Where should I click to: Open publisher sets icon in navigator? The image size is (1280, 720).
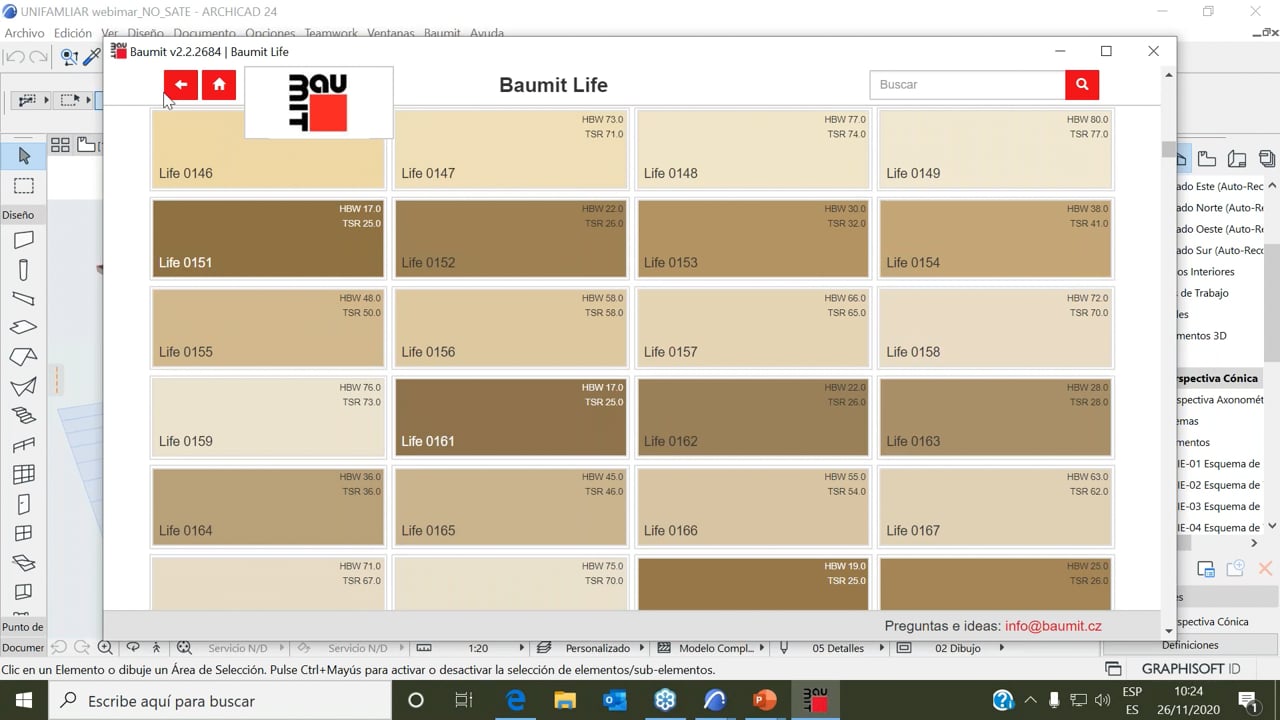click(x=1267, y=158)
